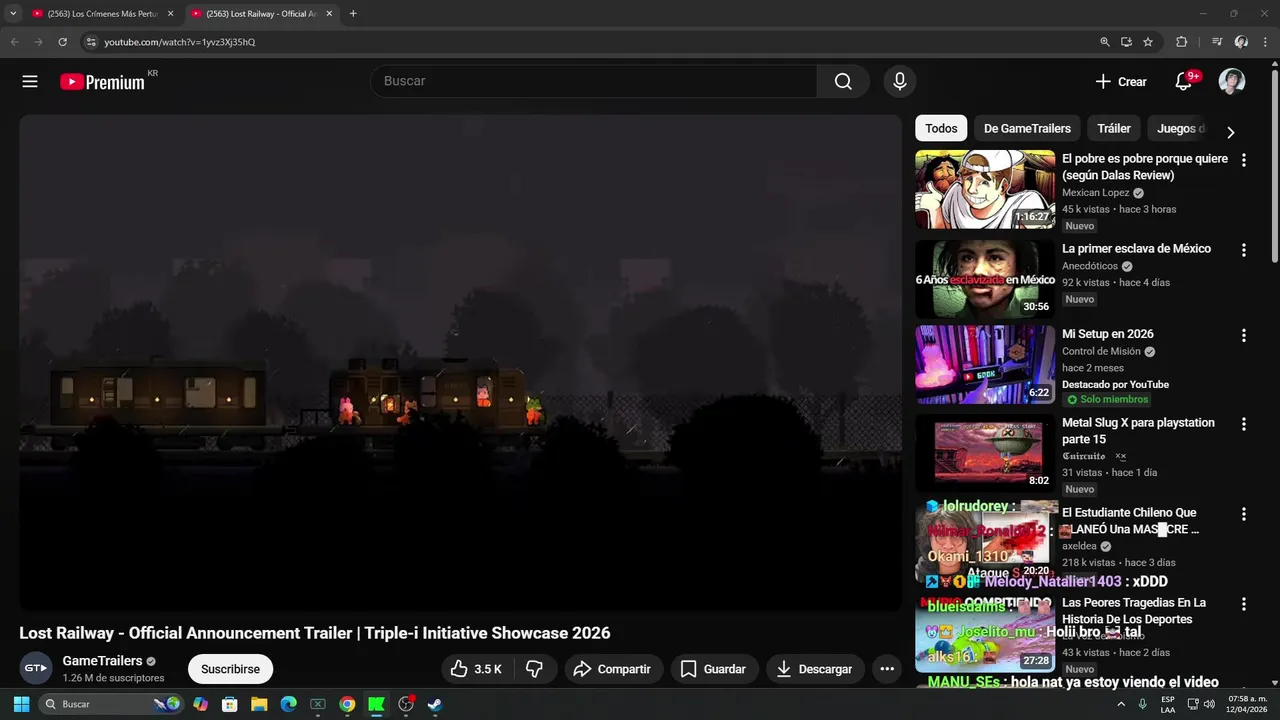Open the Windows Start menu
This screenshot has width=1280, height=720.
(21, 704)
